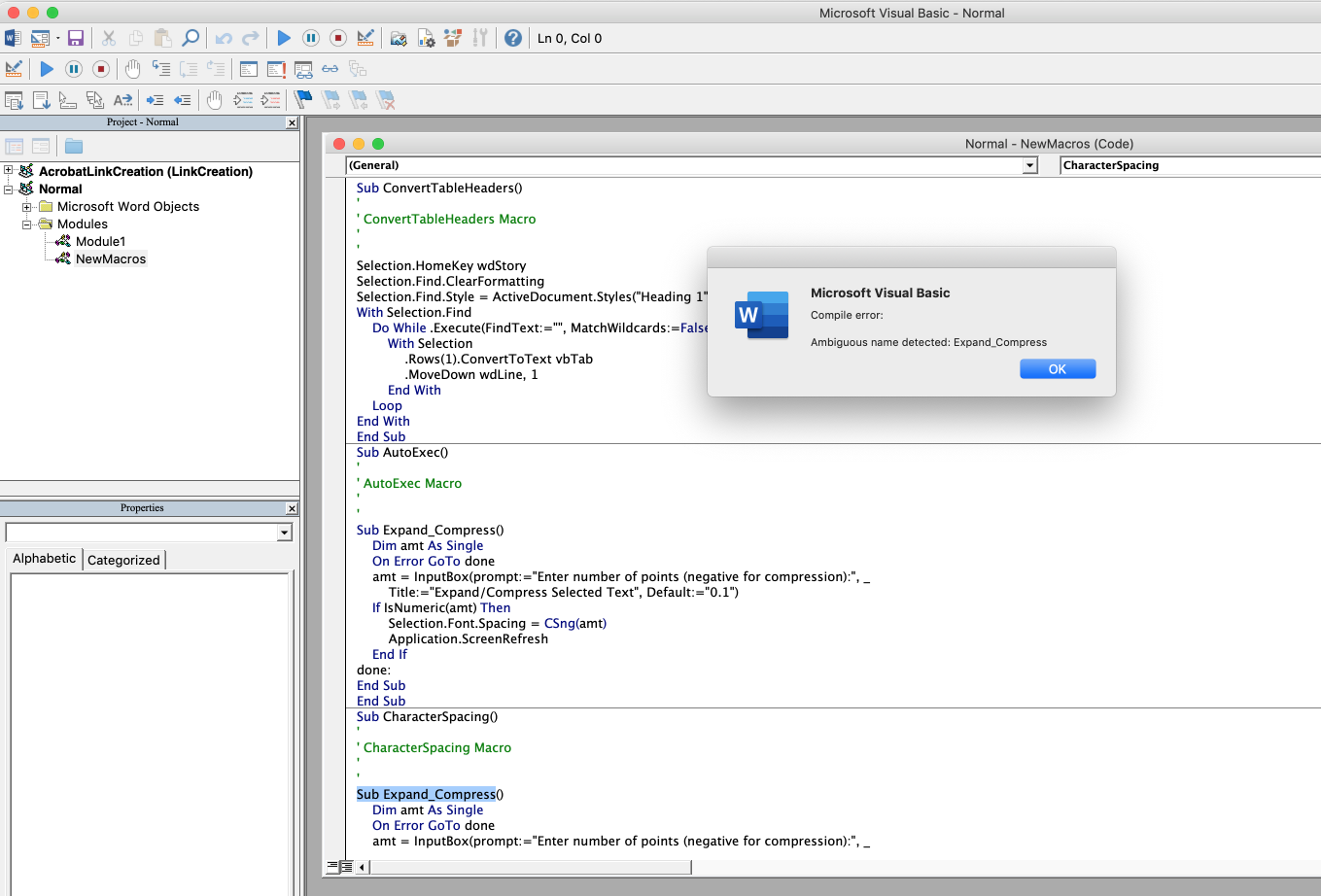Open the Toolbox icon
Screen dimensions: 1321x896
pos(480,38)
